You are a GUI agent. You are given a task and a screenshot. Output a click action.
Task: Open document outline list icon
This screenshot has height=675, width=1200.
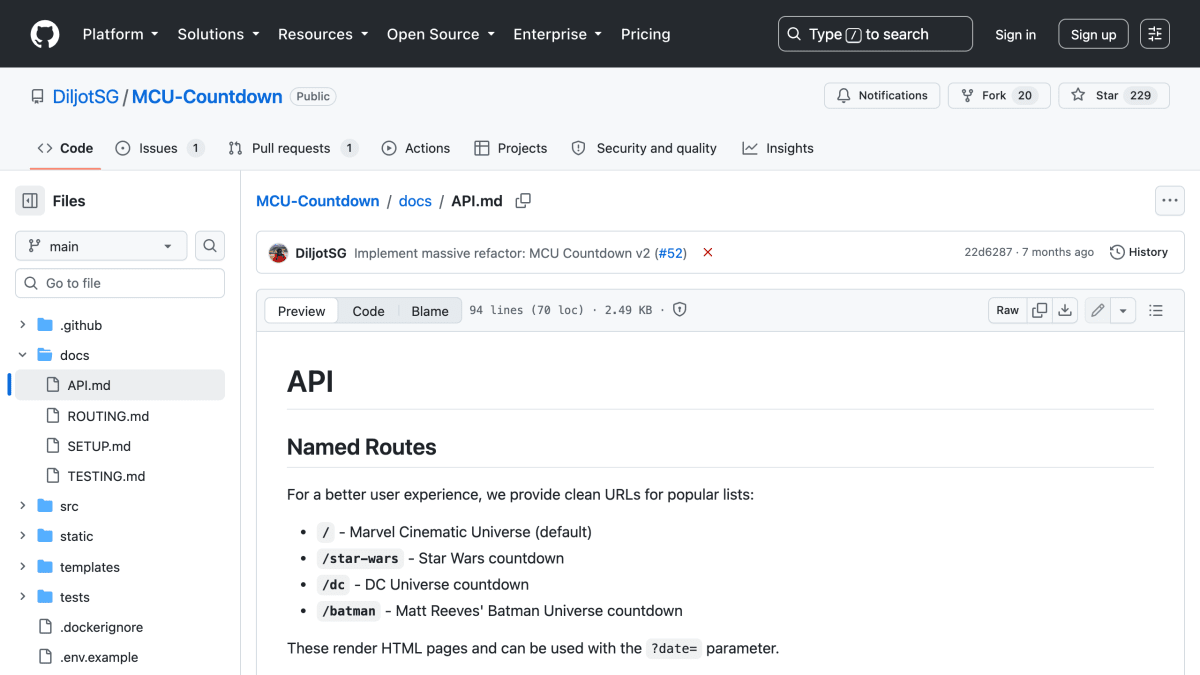[1156, 310]
